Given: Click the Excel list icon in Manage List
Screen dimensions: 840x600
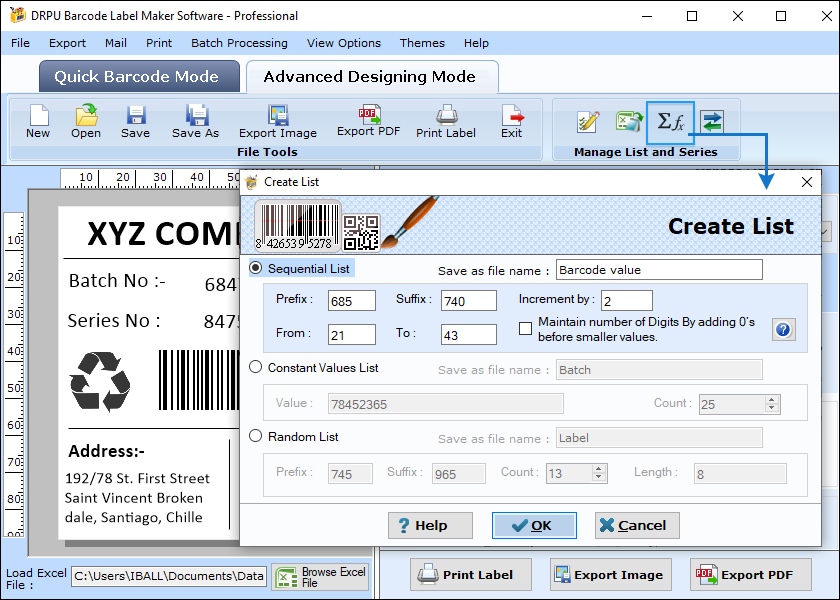Looking at the screenshot, I should [x=628, y=122].
